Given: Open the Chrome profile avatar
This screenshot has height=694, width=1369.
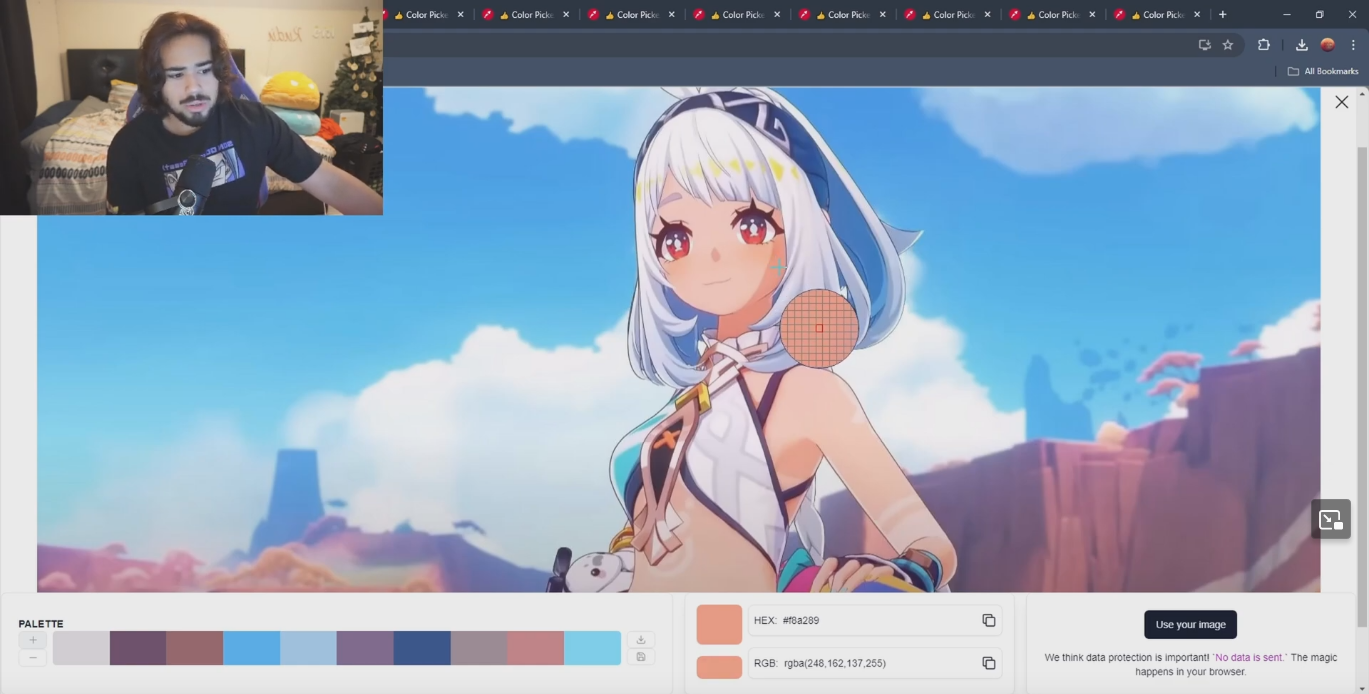Looking at the screenshot, I should click(1327, 45).
